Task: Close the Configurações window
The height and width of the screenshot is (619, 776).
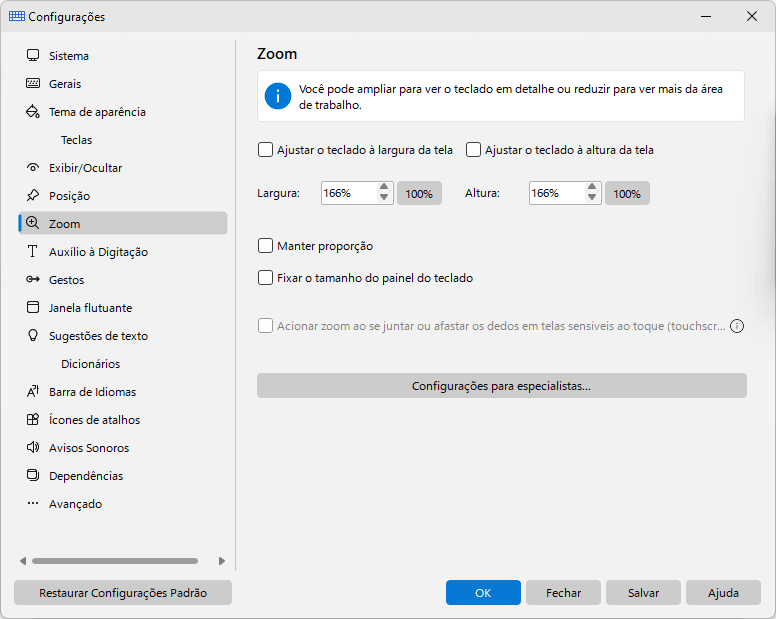Action: click(752, 16)
